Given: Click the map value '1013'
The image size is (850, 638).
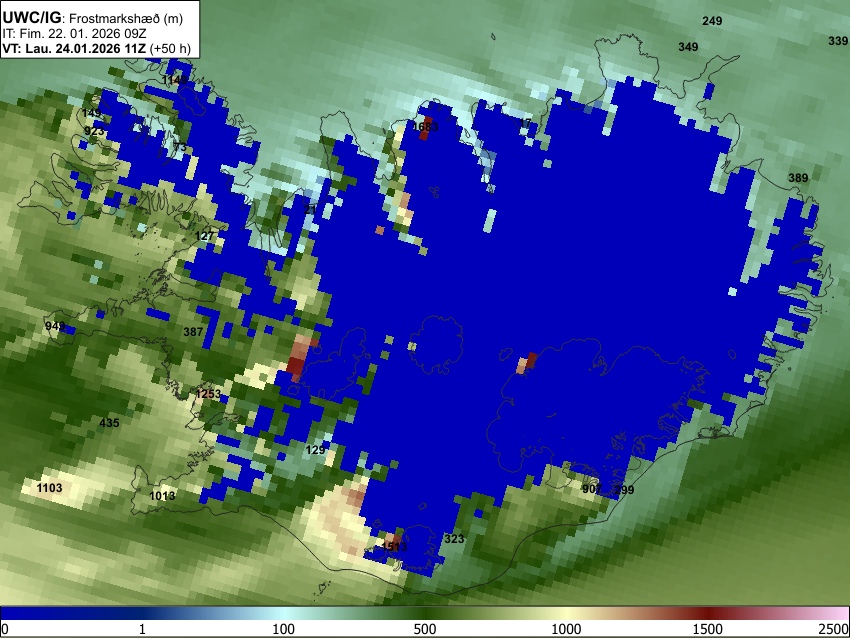Looking at the screenshot, I should point(162,496).
